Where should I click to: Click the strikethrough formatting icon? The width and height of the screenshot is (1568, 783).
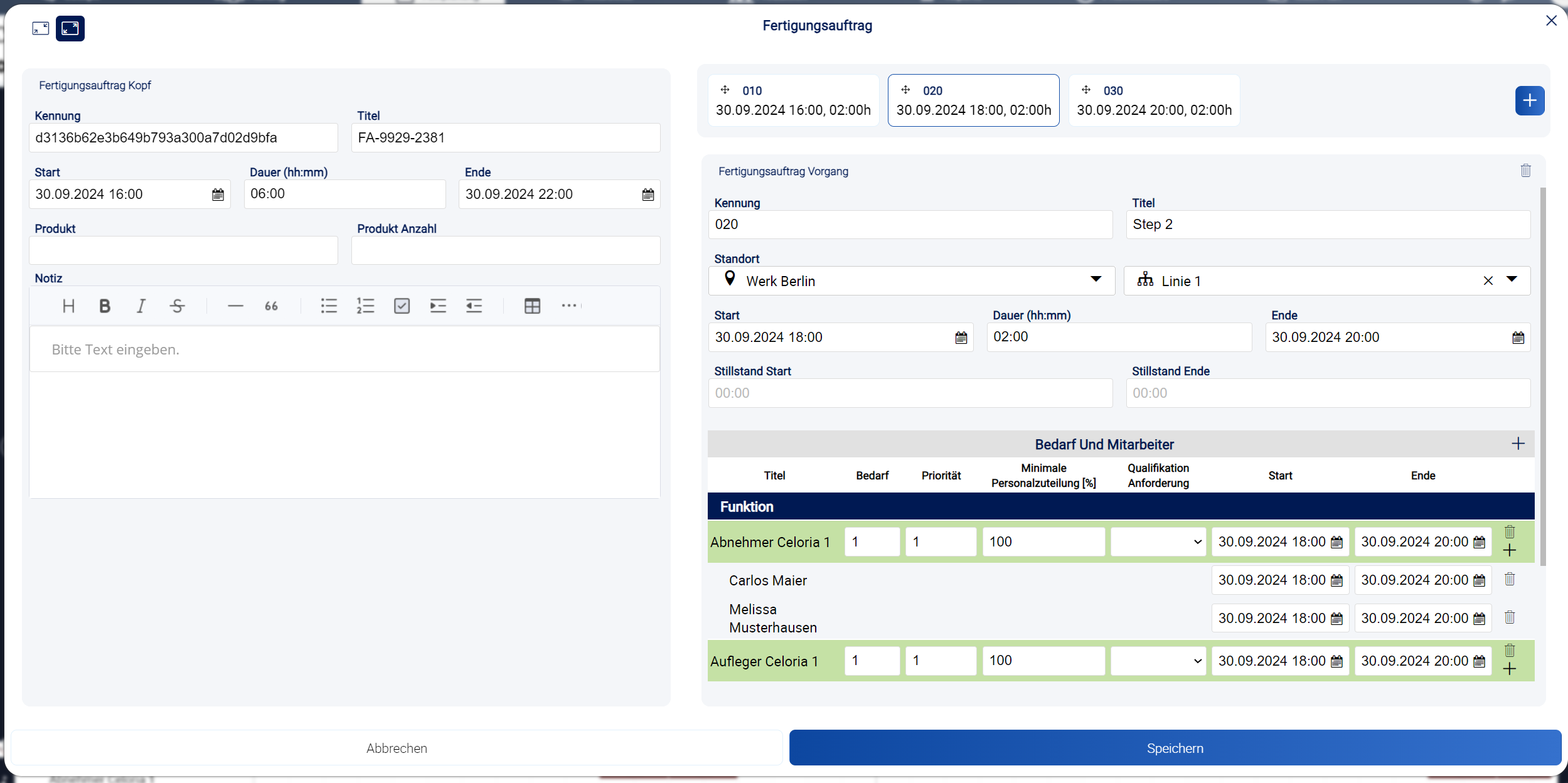(x=177, y=306)
